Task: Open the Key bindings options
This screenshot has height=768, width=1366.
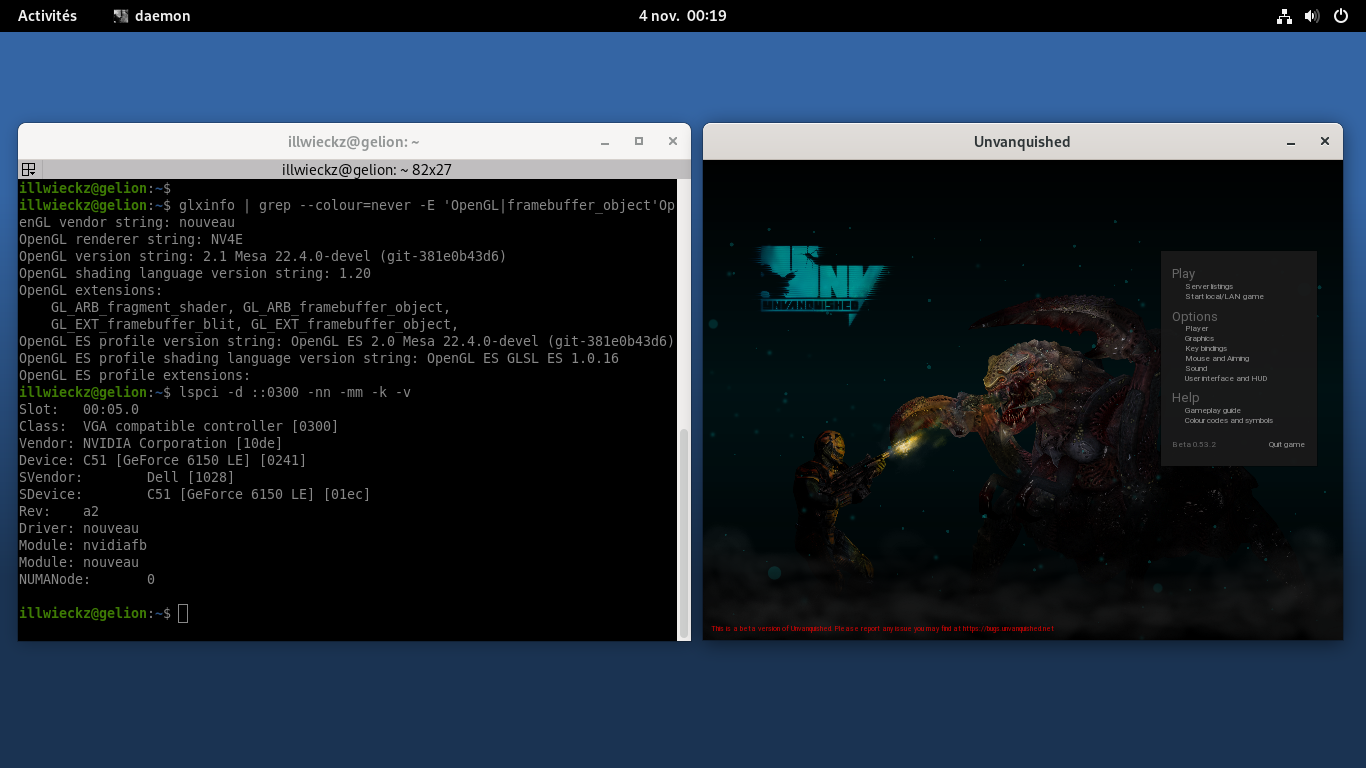Action: pyautogui.click(x=1206, y=349)
